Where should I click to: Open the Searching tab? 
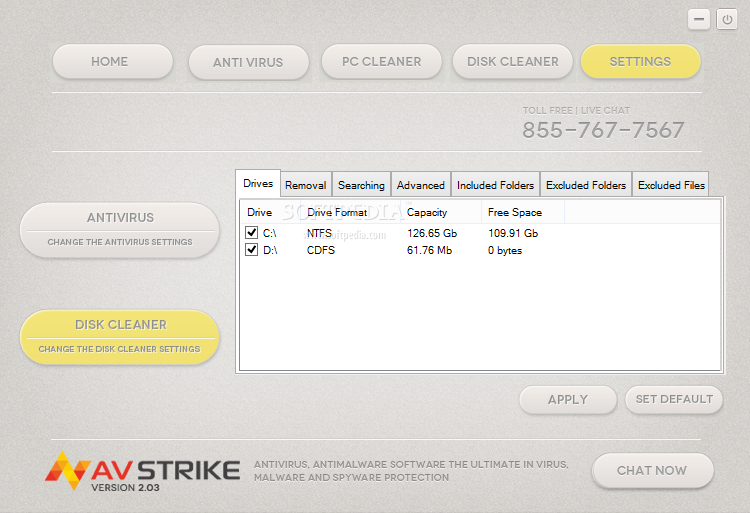pos(361,185)
